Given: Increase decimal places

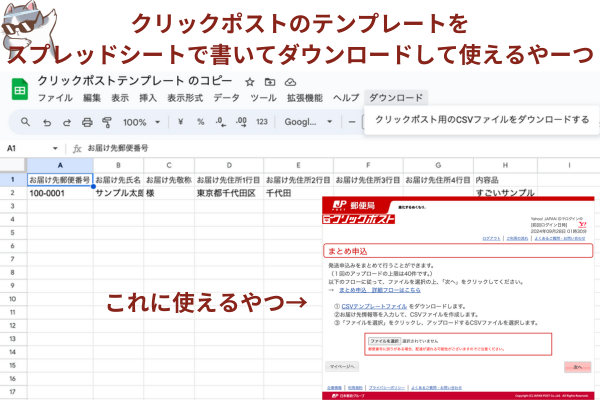Looking at the screenshot, I should 241,122.
